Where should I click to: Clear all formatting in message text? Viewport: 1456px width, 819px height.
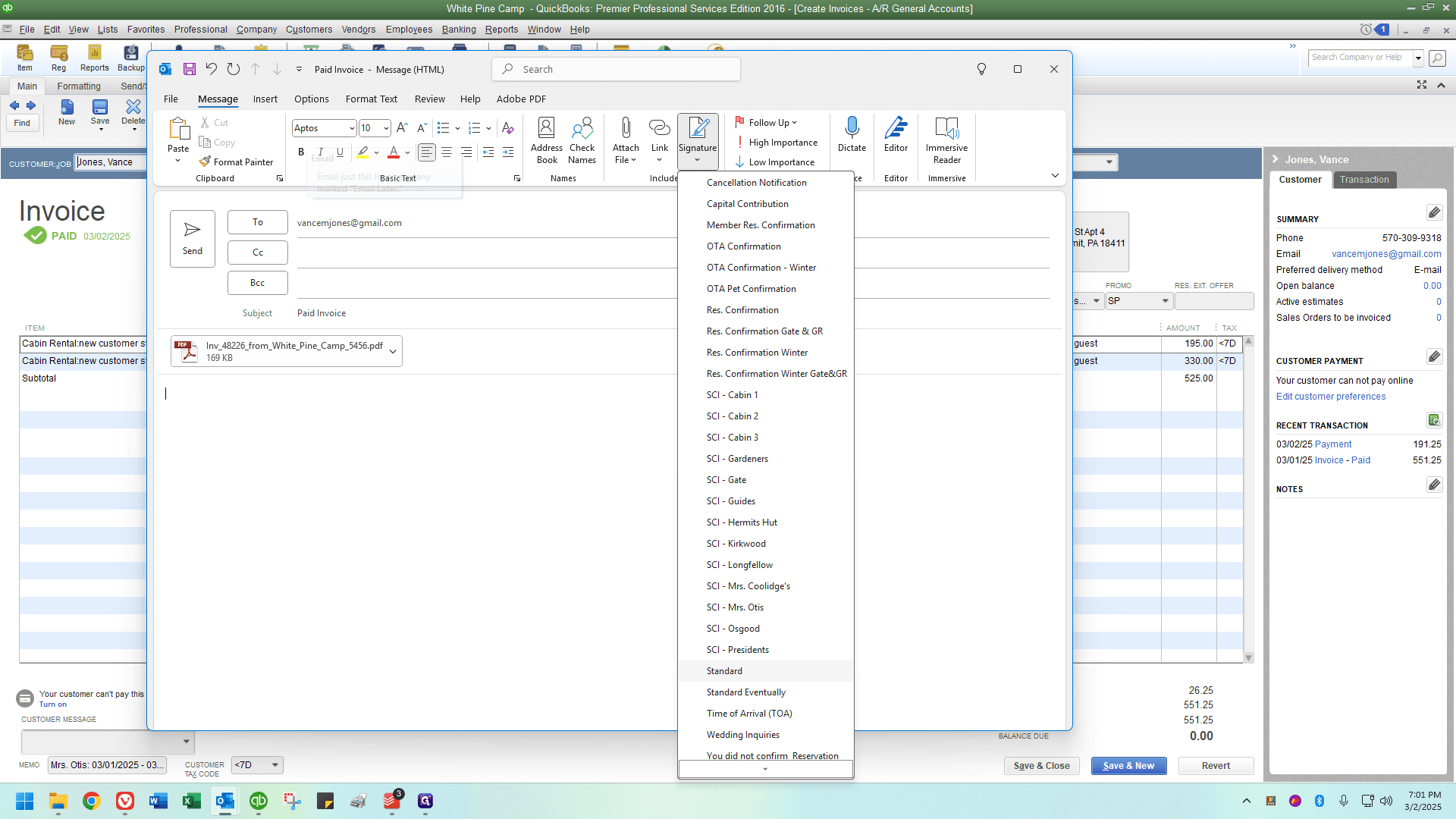click(x=508, y=128)
